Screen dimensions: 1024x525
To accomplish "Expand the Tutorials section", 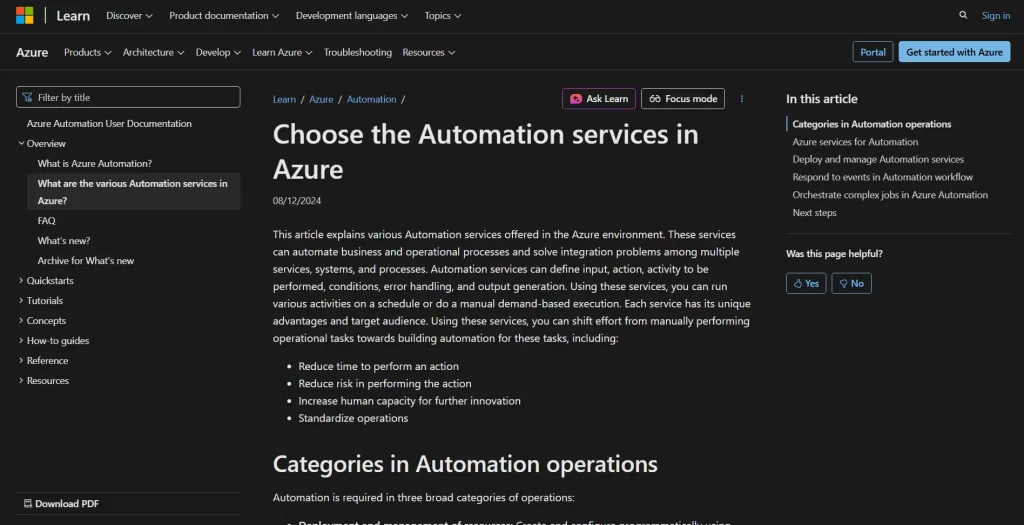I will [40, 300].
